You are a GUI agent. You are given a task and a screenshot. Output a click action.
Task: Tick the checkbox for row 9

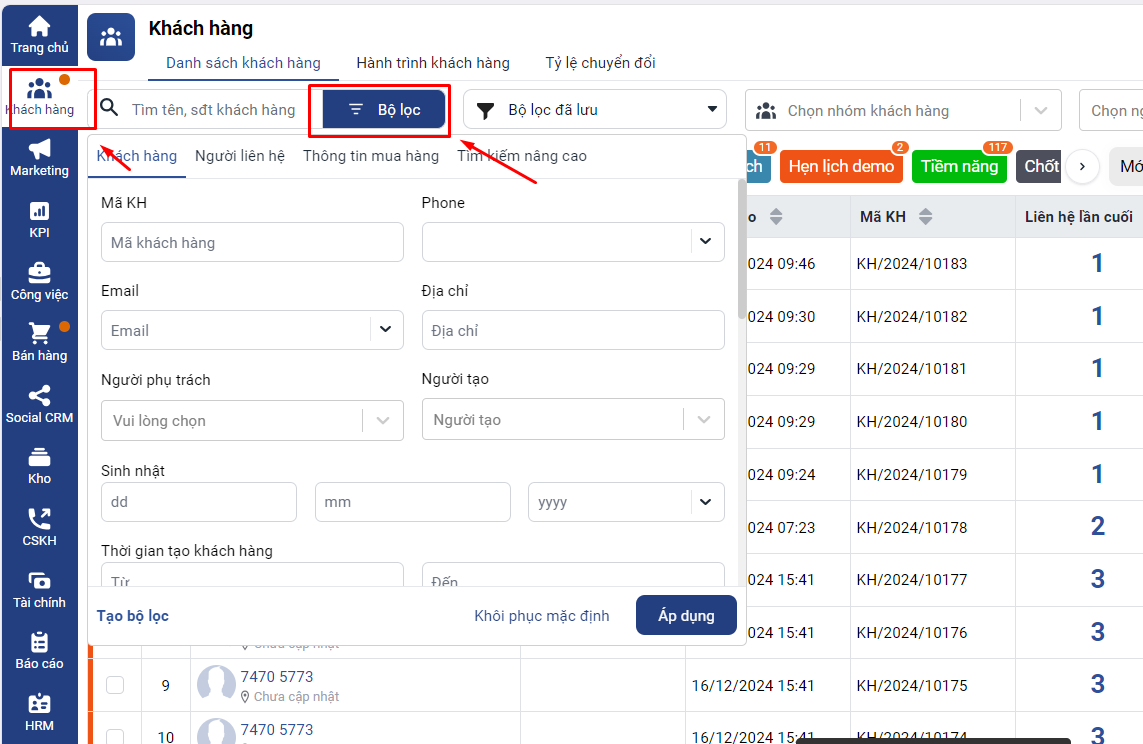coord(115,685)
